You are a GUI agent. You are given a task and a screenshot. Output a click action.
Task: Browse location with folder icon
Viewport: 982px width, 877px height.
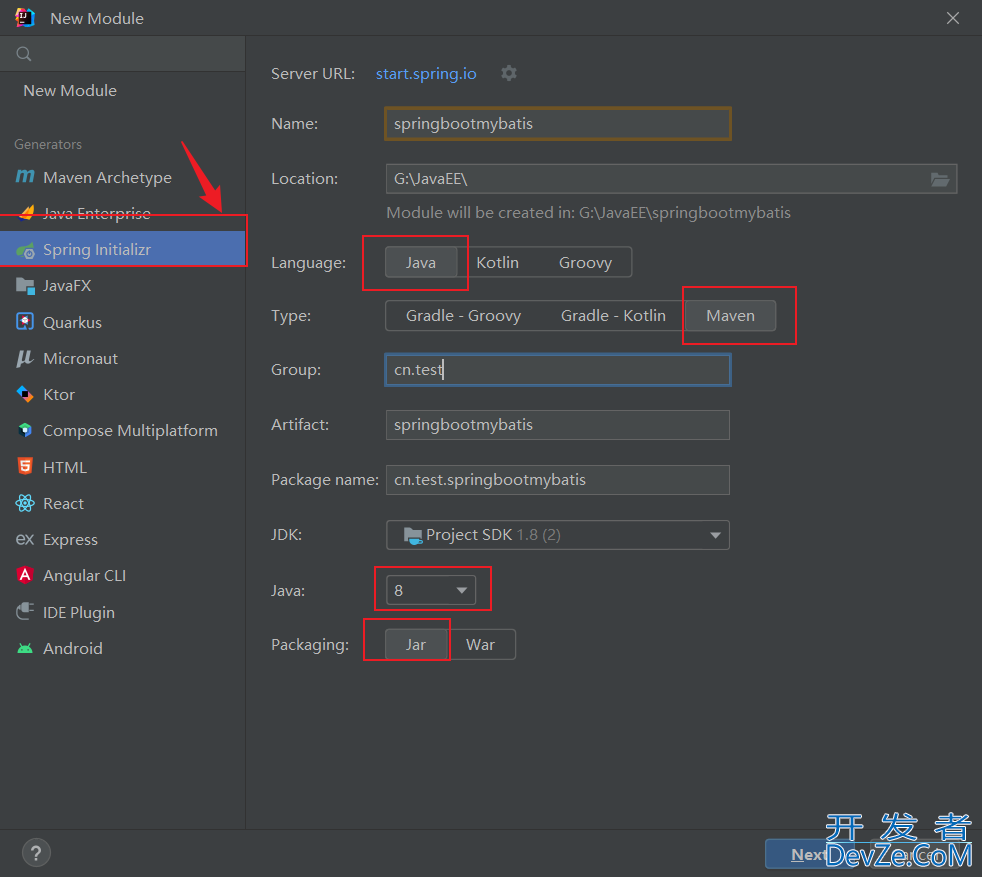[939, 180]
